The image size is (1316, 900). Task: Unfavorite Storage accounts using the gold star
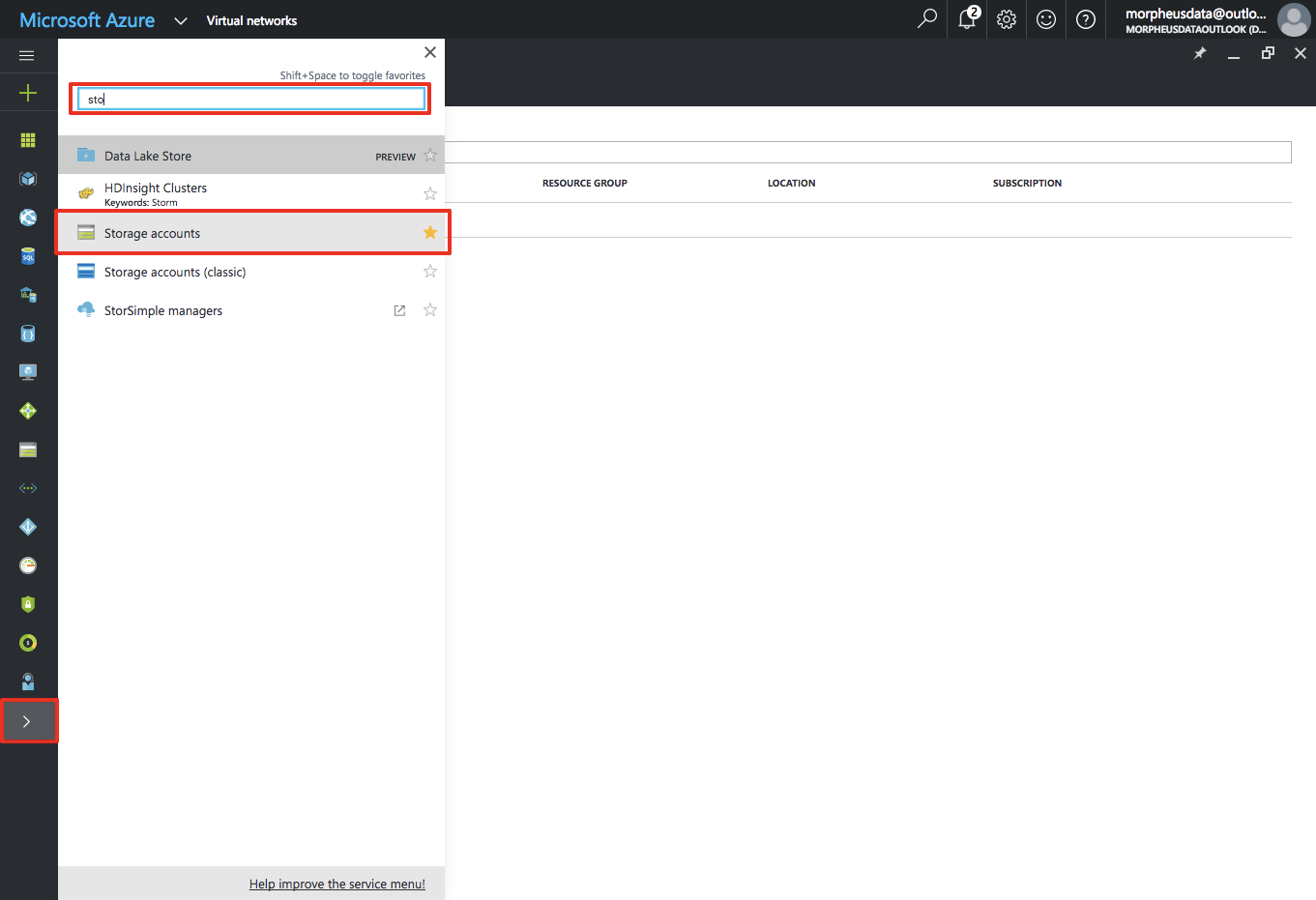point(430,233)
